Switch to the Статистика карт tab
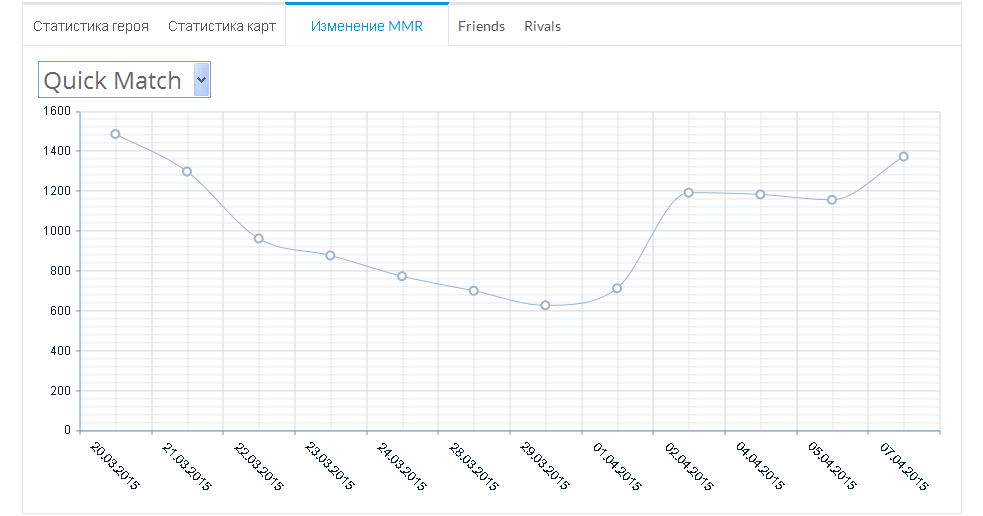983x516 pixels. point(221,26)
